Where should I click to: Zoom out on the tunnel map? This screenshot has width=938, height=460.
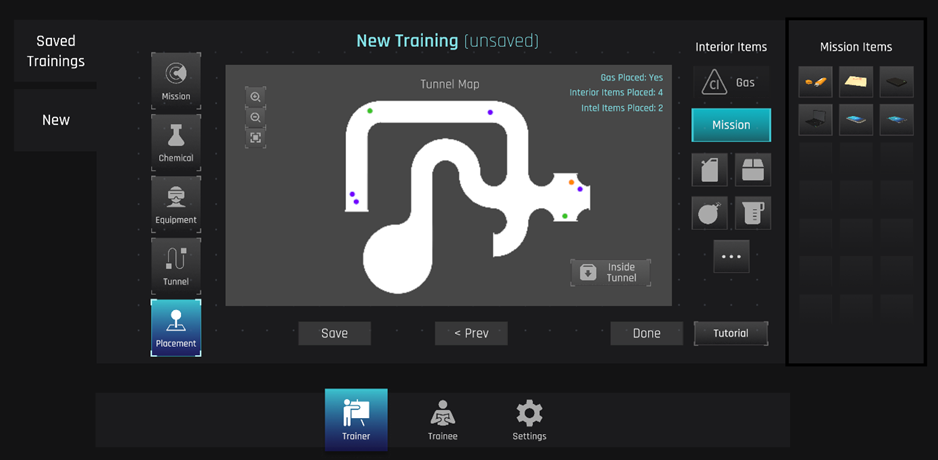(x=255, y=117)
